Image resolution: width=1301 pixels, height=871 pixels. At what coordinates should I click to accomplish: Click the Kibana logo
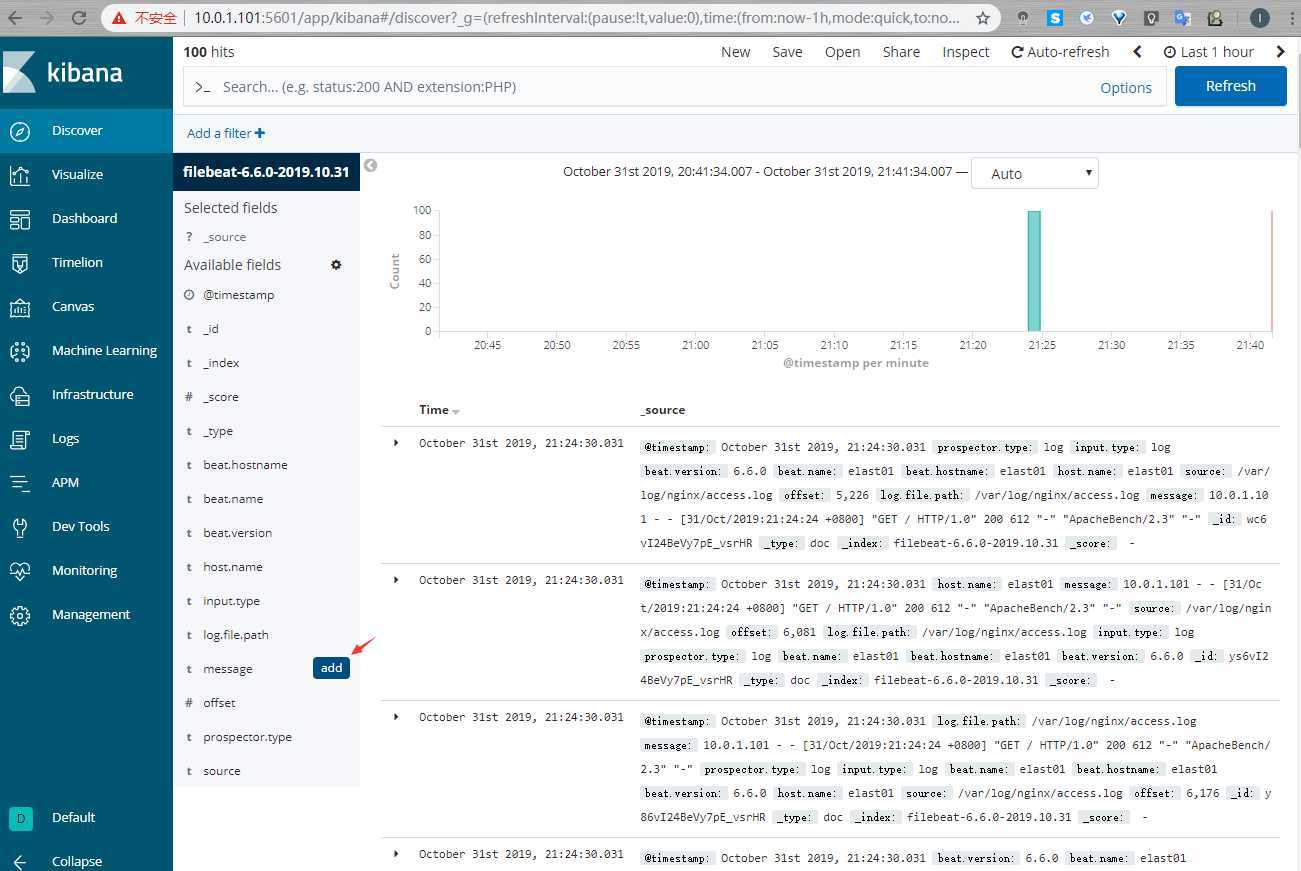(x=63, y=73)
